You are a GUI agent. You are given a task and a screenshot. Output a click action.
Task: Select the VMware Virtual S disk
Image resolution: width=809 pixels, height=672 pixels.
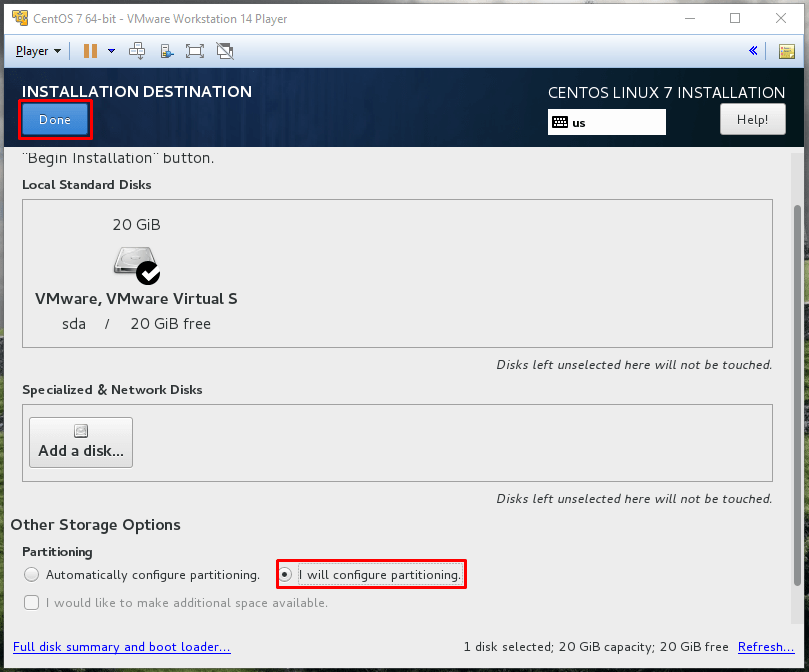(136, 275)
